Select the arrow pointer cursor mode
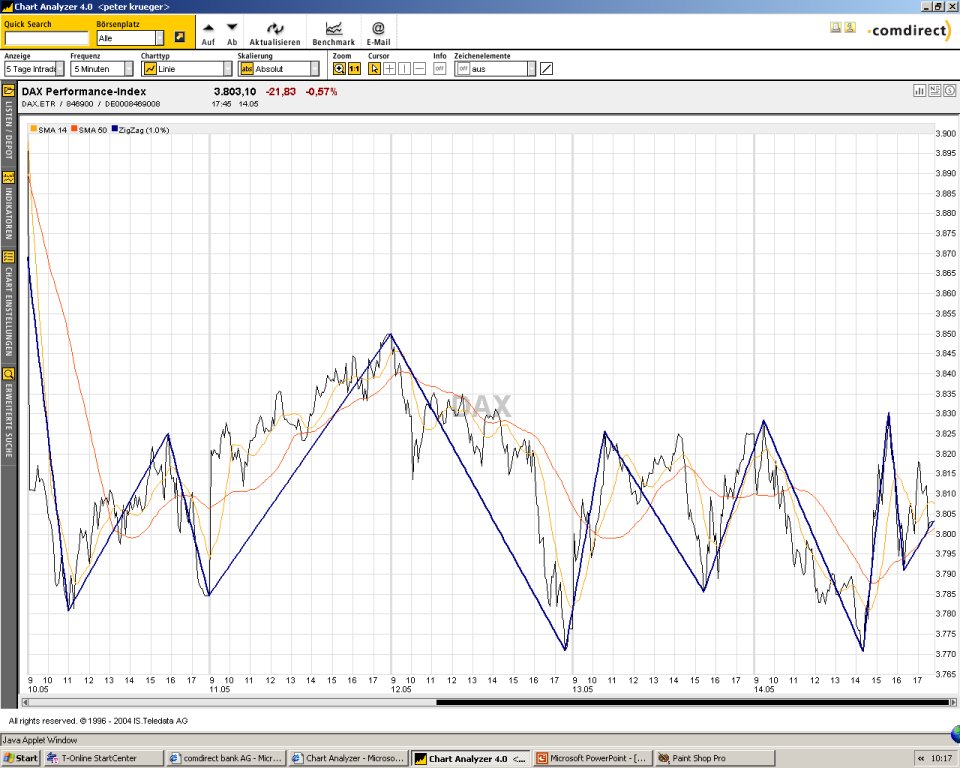This screenshot has height=768, width=960. tap(374, 69)
